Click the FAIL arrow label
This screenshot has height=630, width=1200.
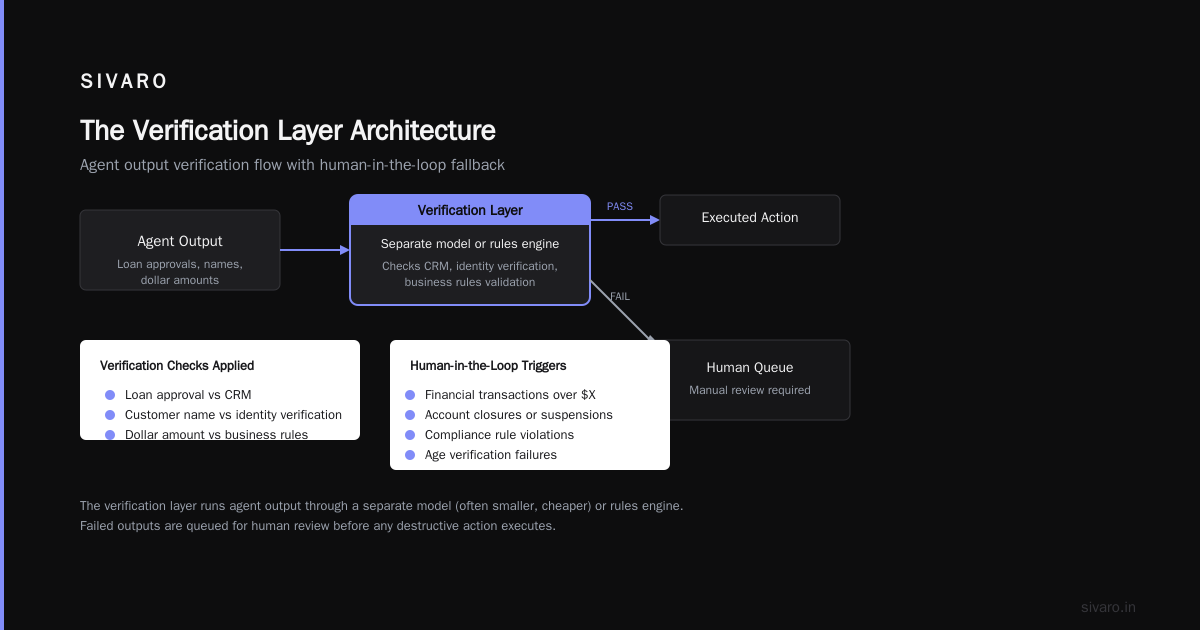click(620, 296)
